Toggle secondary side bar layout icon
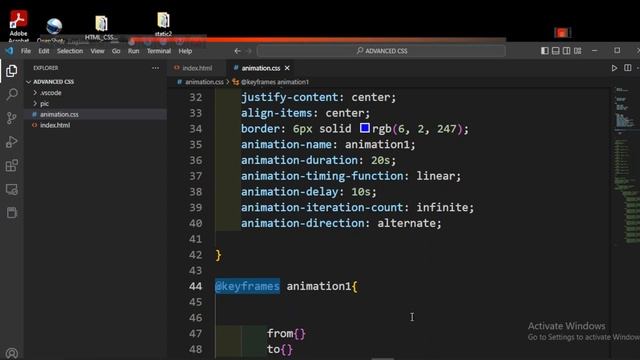Image resolution: width=640 pixels, height=360 pixels. (x=567, y=51)
